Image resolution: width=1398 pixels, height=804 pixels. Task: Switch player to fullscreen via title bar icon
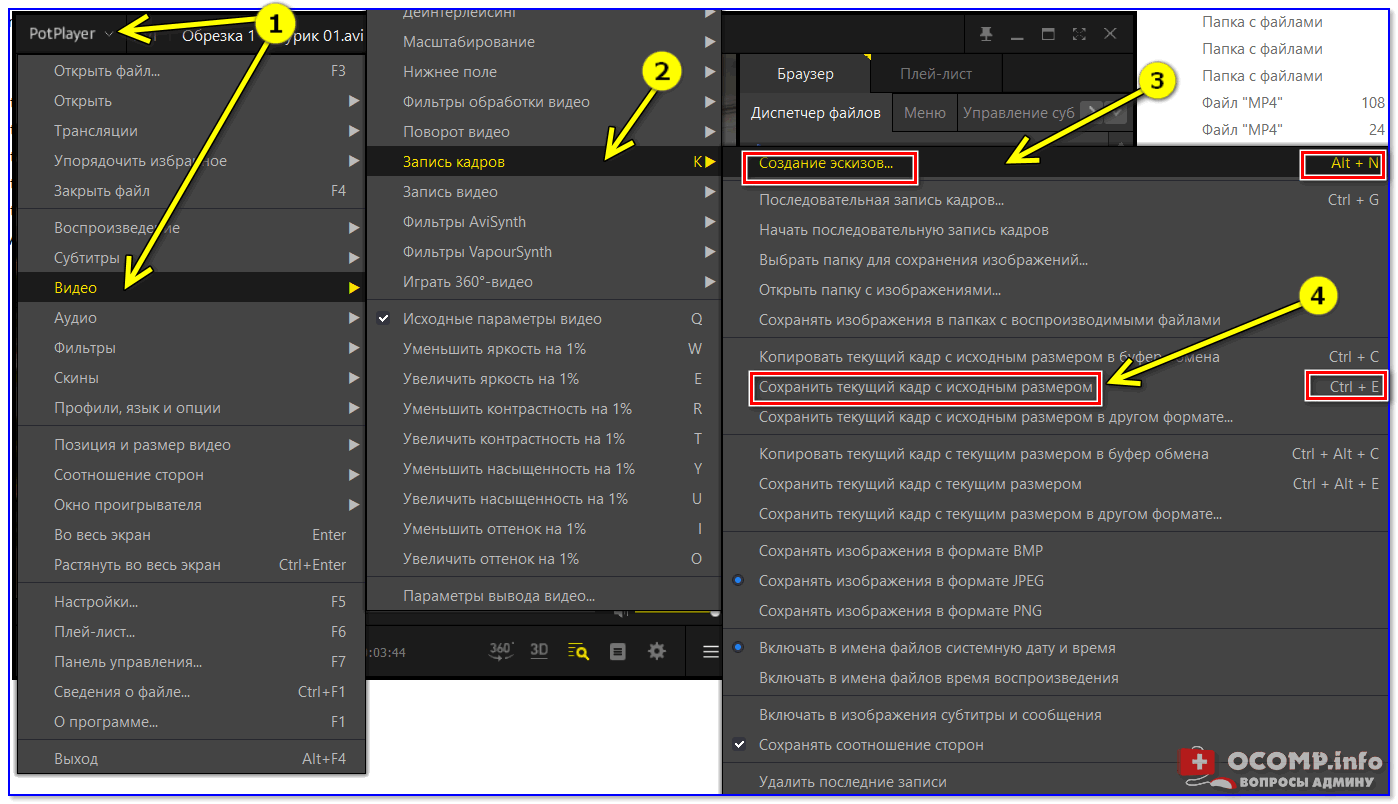tap(1079, 34)
